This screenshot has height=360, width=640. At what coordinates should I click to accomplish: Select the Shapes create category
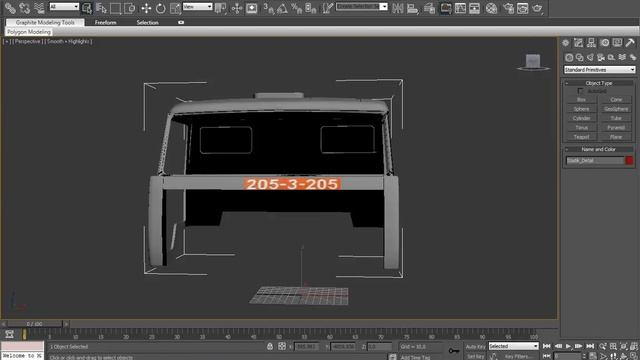580,57
